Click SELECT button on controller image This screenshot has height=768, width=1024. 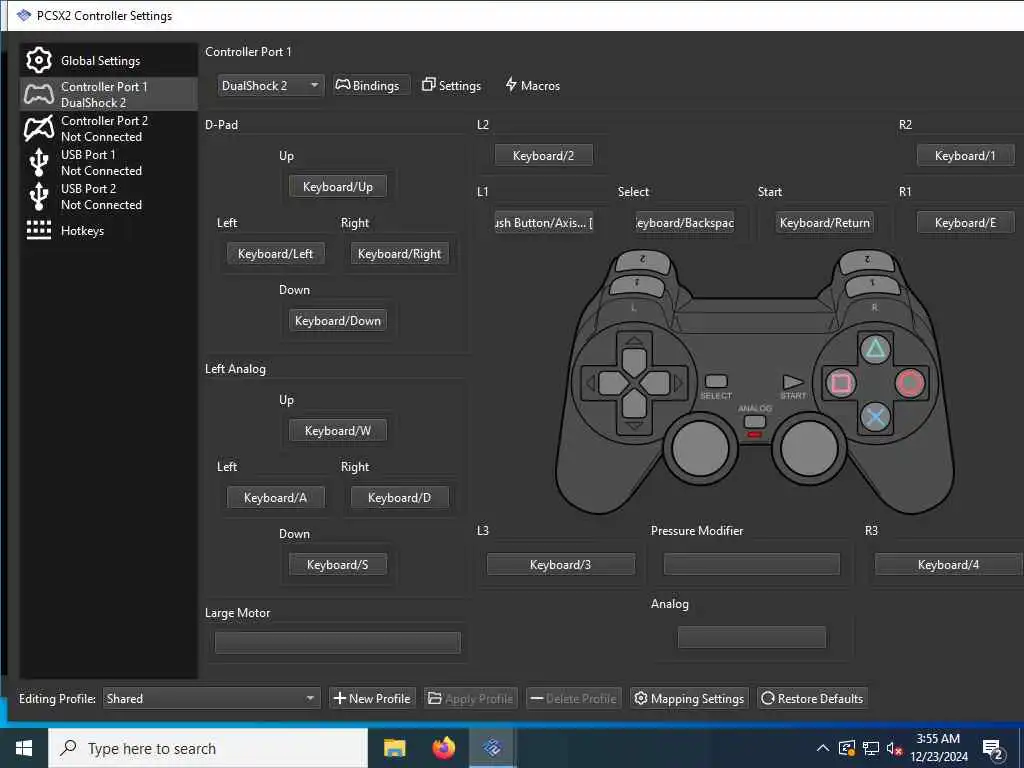(x=716, y=381)
